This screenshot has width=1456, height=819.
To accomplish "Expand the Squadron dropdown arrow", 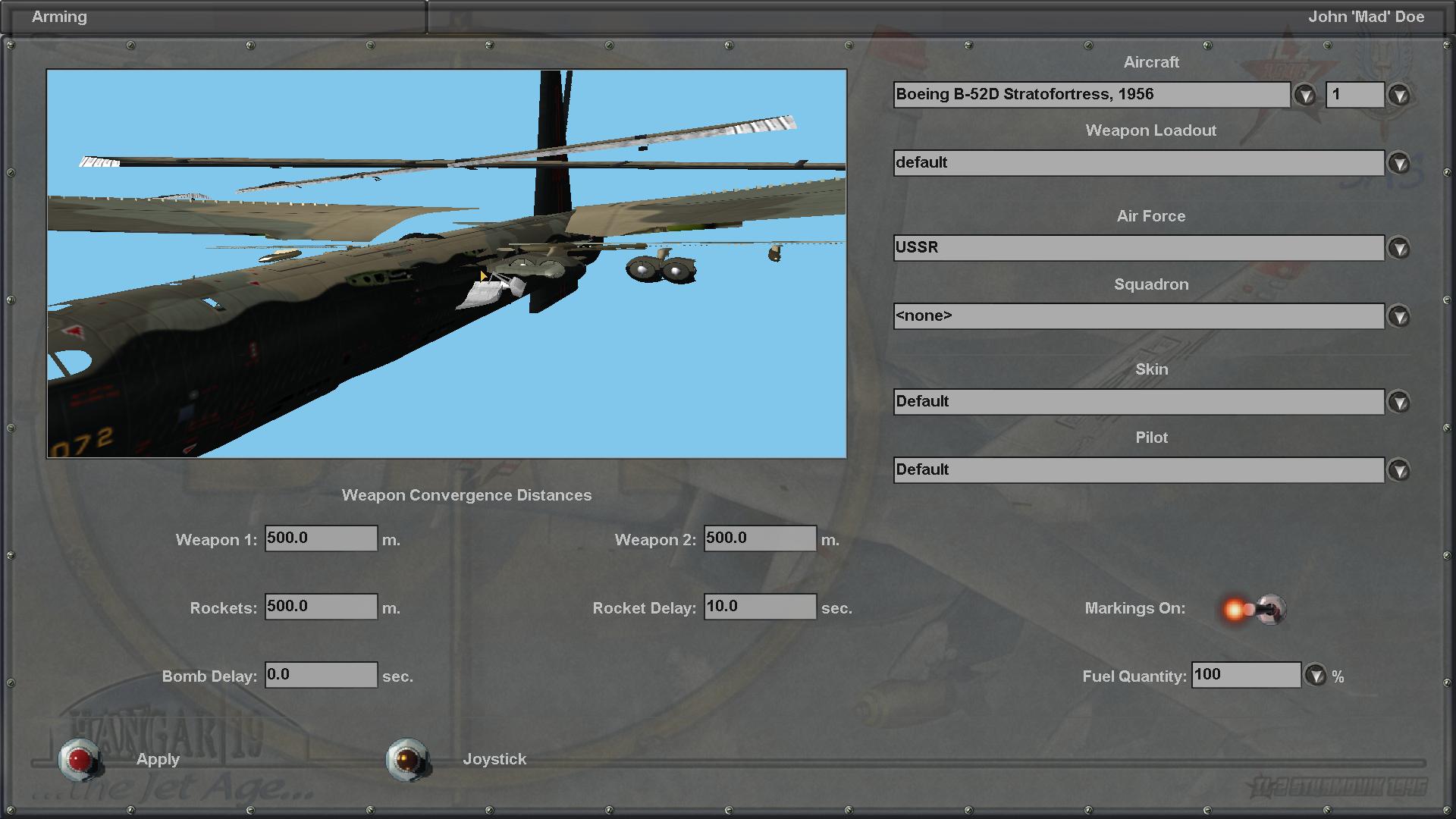I will (1399, 316).
